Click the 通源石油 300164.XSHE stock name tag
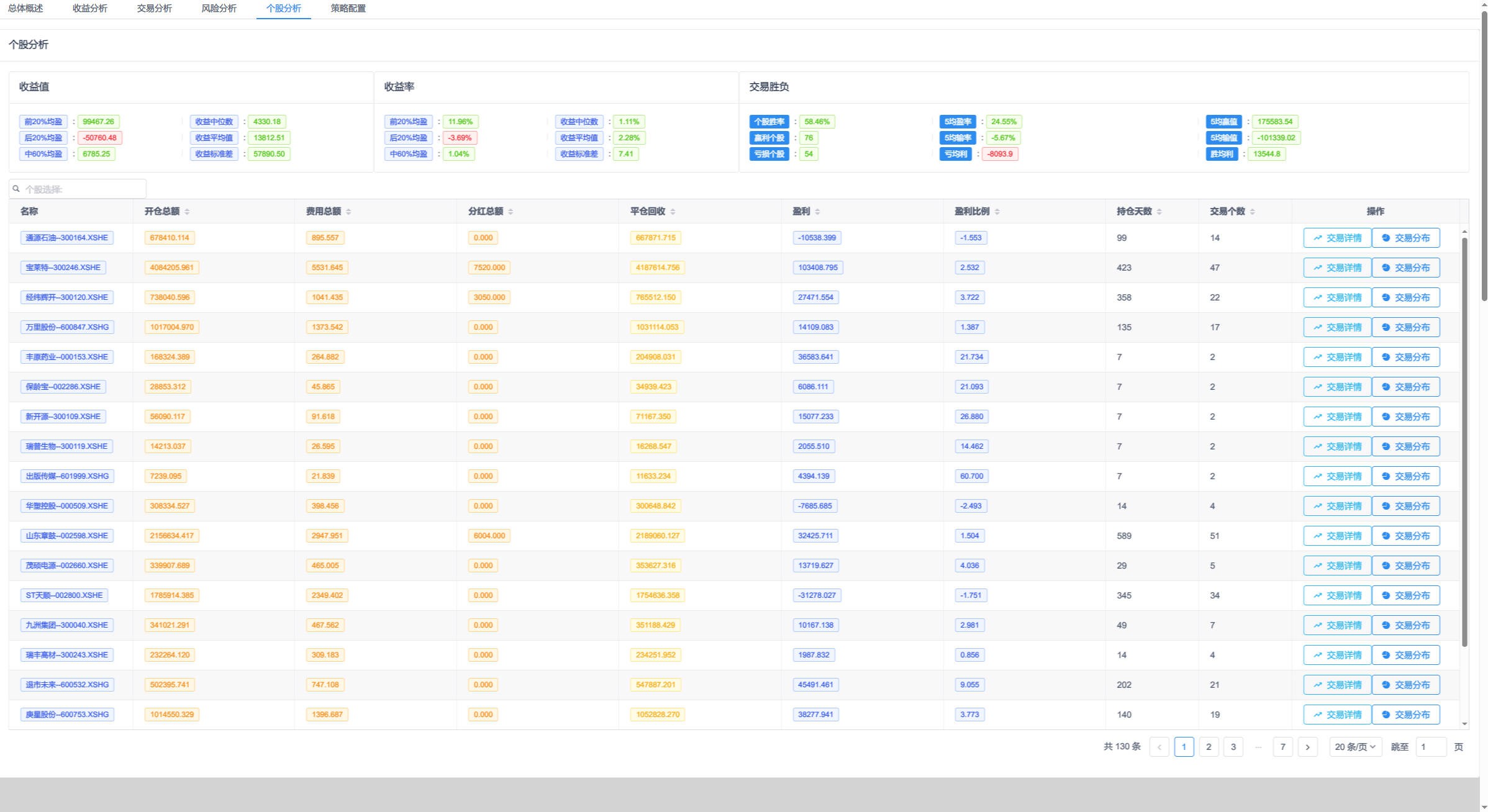 pos(67,238)
